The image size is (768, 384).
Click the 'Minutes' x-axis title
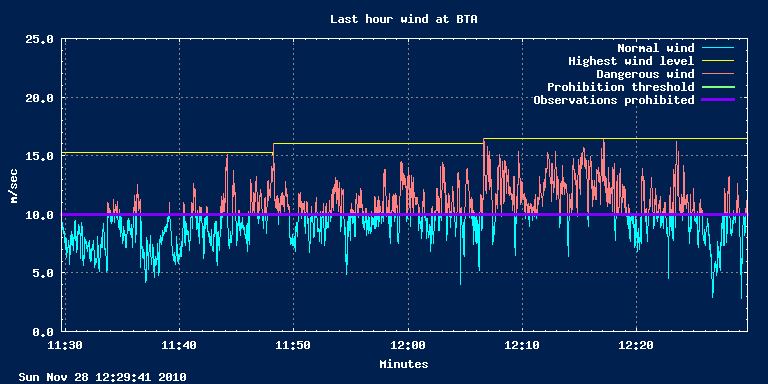[404, 364]
